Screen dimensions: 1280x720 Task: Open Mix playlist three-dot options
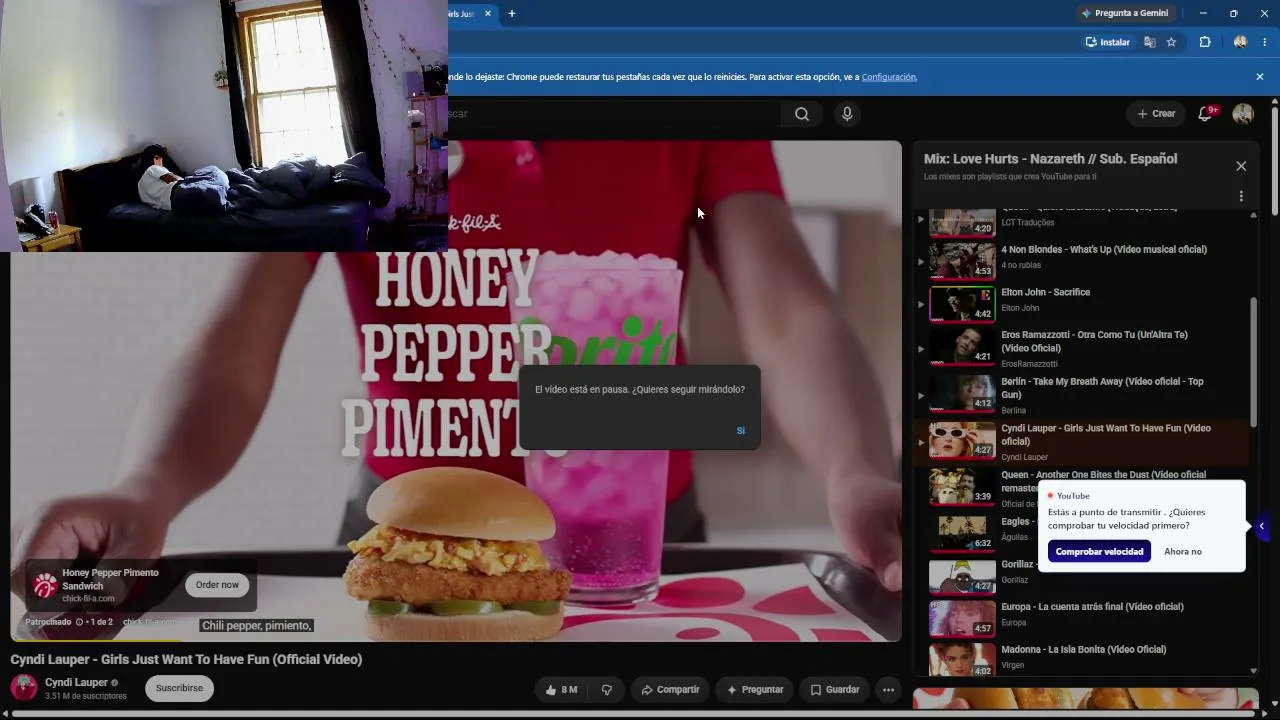point(1241,196)
